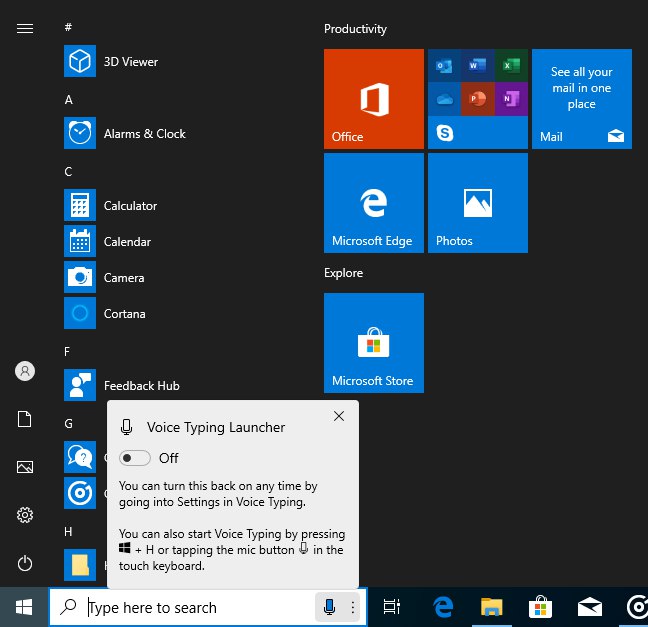Launch the Camera app
This screenshot has width=648, height=627.
tap(104, 277)
